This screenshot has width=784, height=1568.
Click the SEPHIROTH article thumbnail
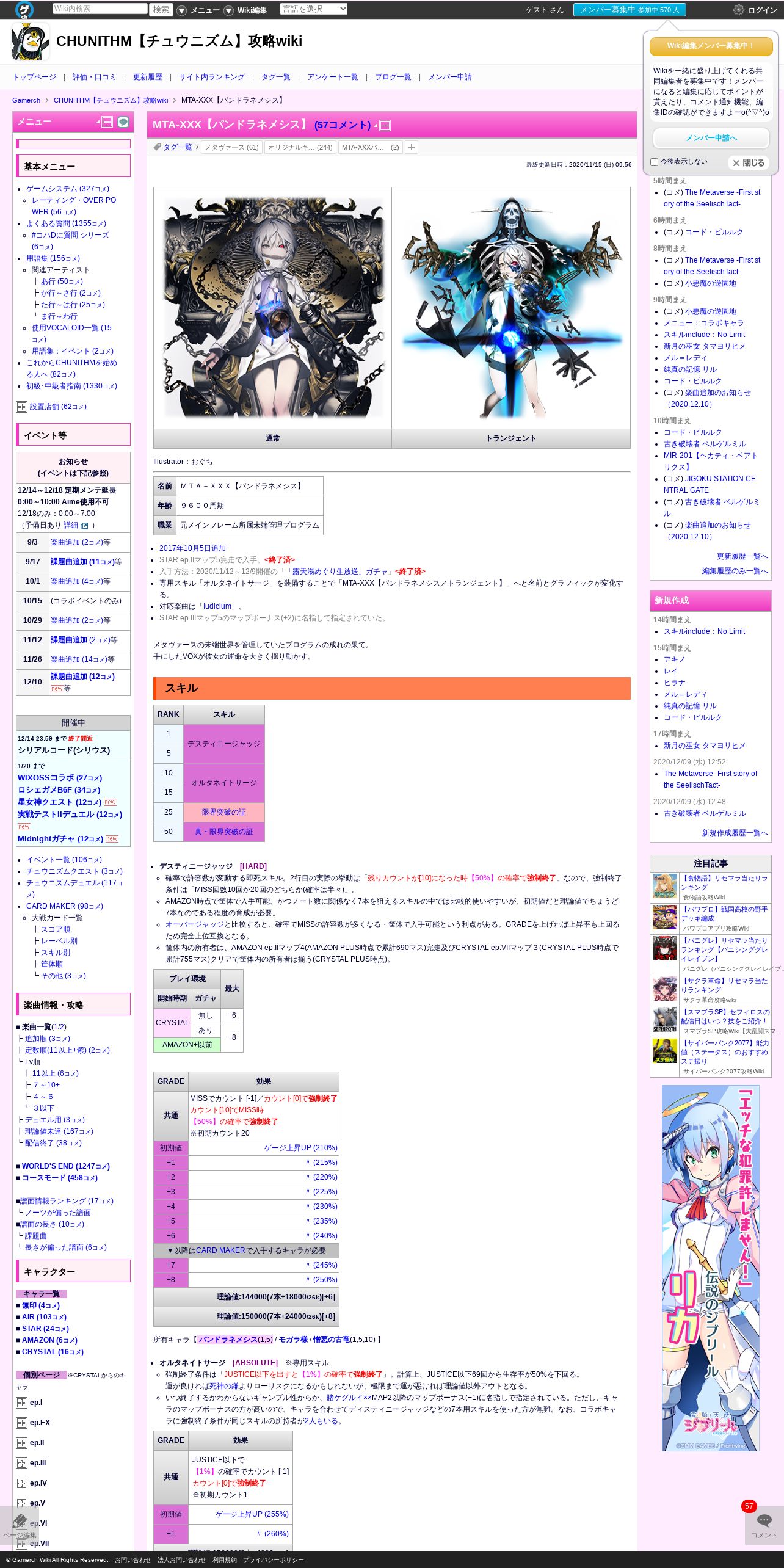(x=665, y=1020)
